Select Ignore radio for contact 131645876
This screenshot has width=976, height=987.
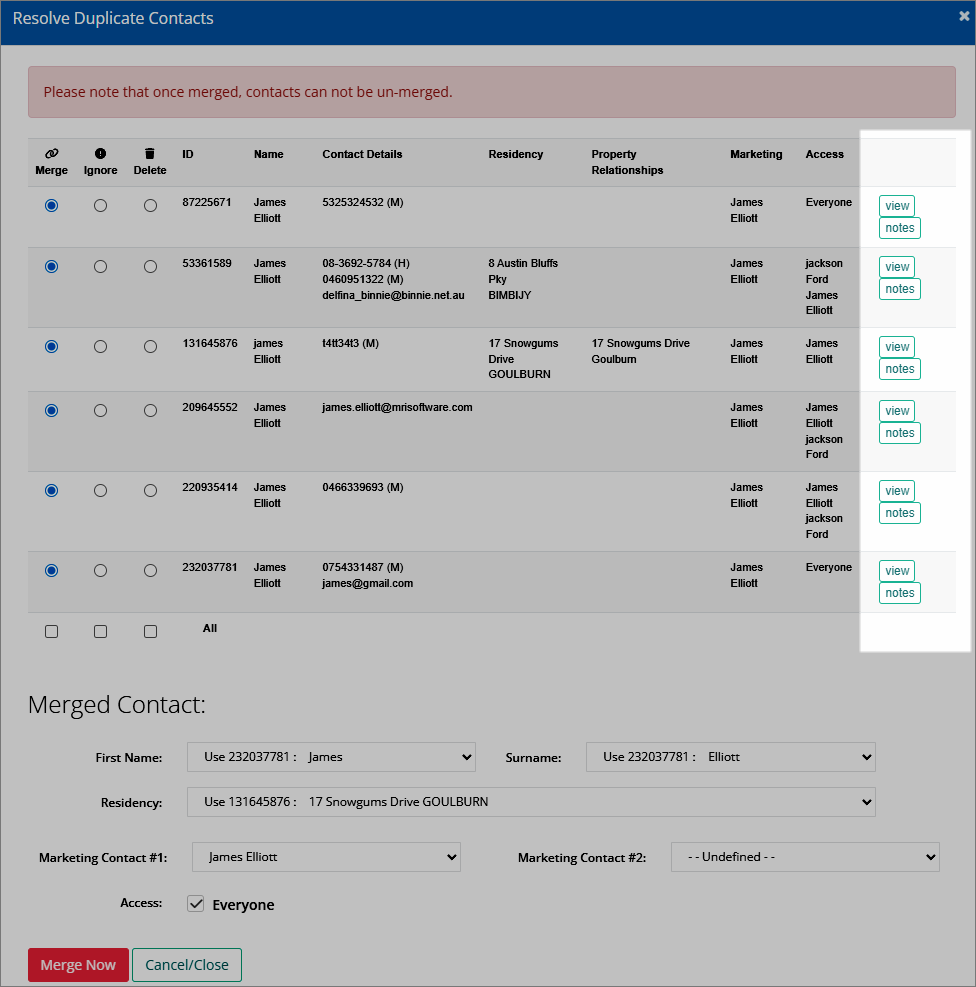(100, 347)
